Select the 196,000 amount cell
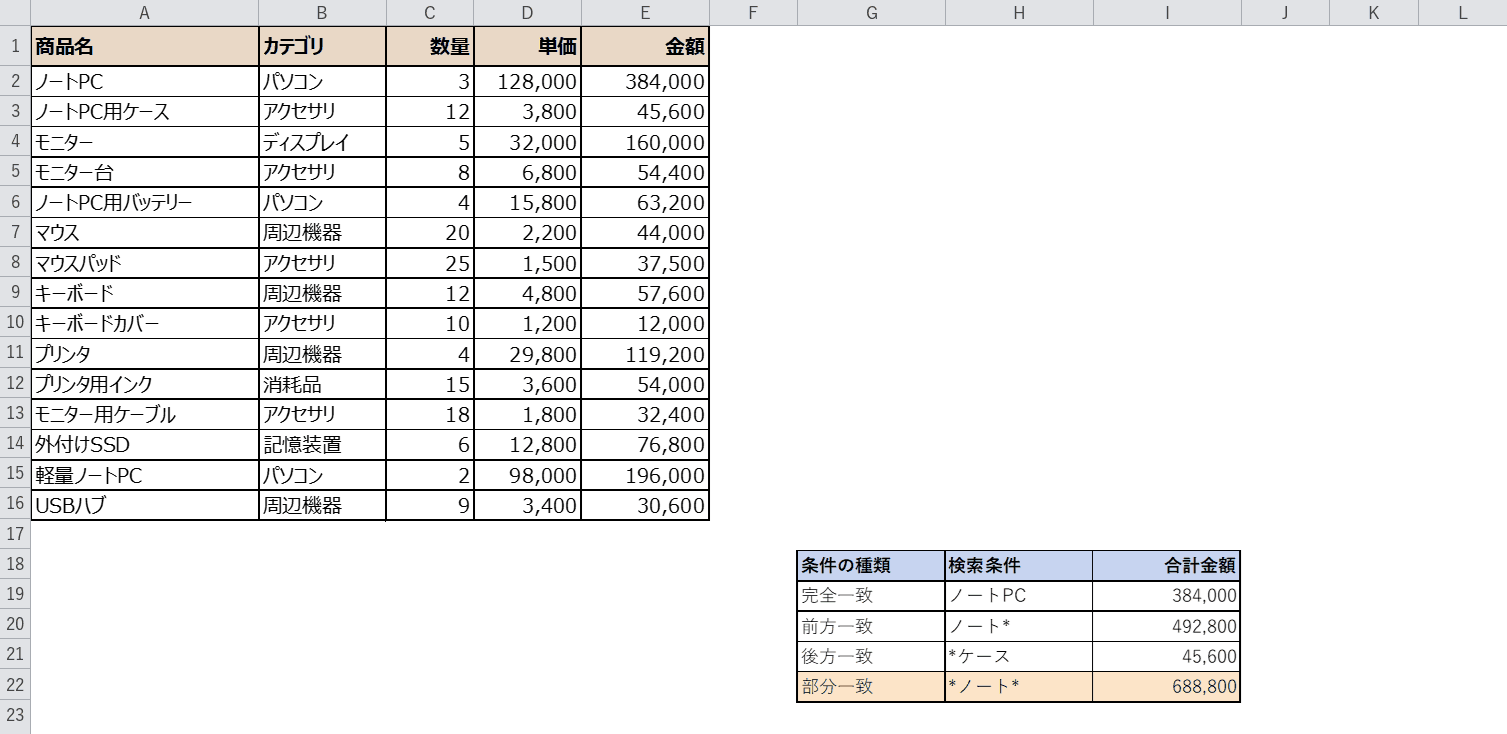Screen dimensions: 1507x734 tap(645, 475)
